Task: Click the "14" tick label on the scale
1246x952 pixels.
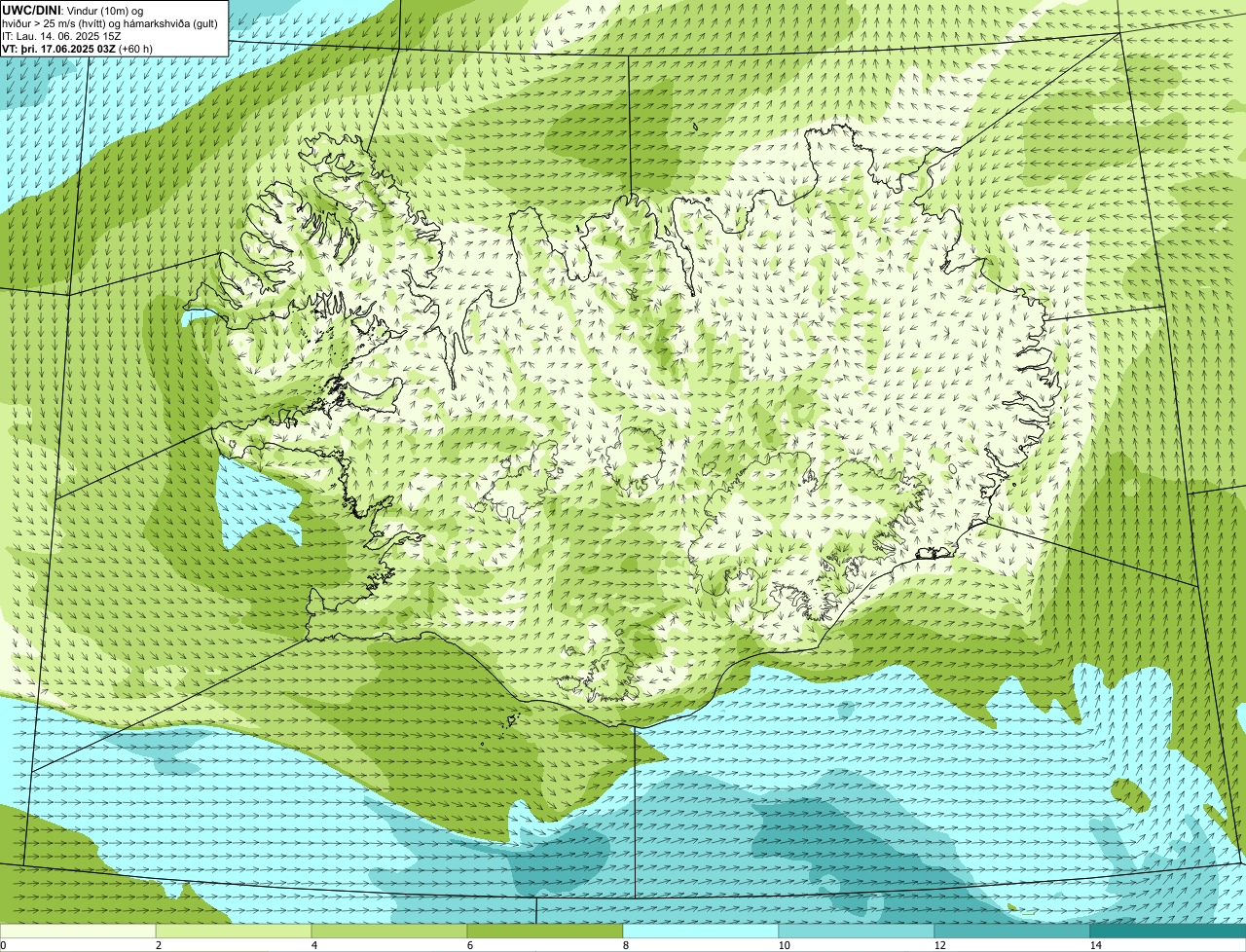Action: click(1096, 945)
